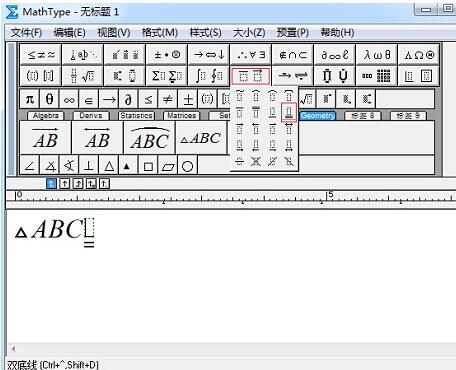Open the 文件(F) menu

[26, 33]
